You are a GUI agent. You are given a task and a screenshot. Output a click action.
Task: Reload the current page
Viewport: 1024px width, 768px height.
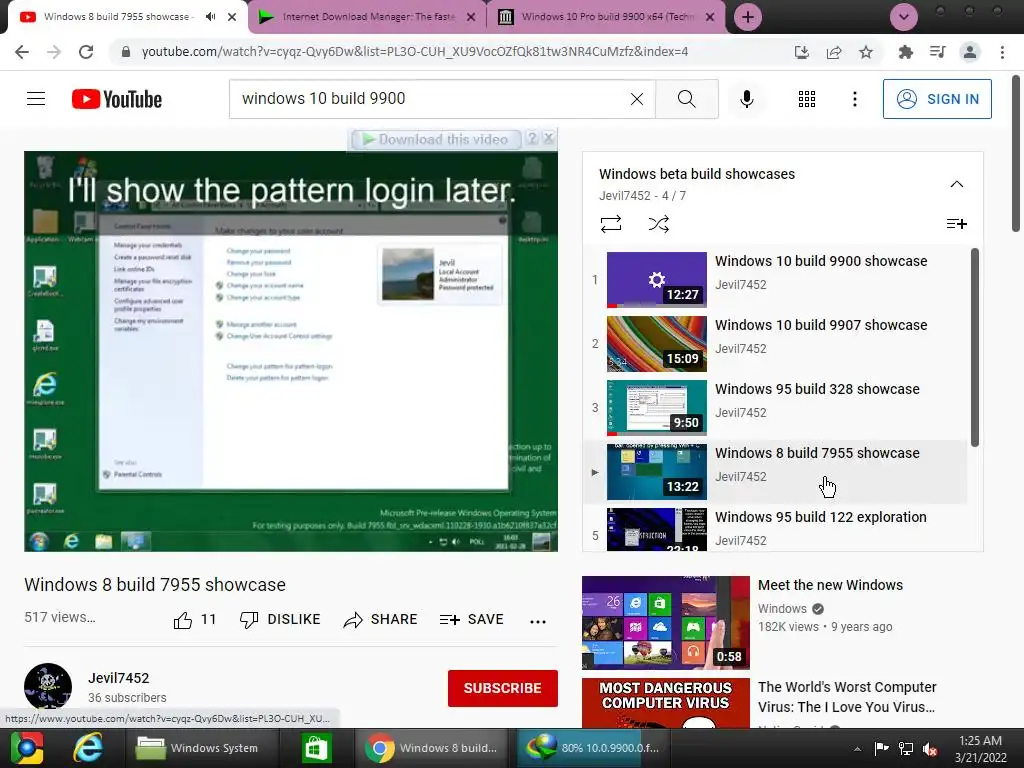pos(86,52)
